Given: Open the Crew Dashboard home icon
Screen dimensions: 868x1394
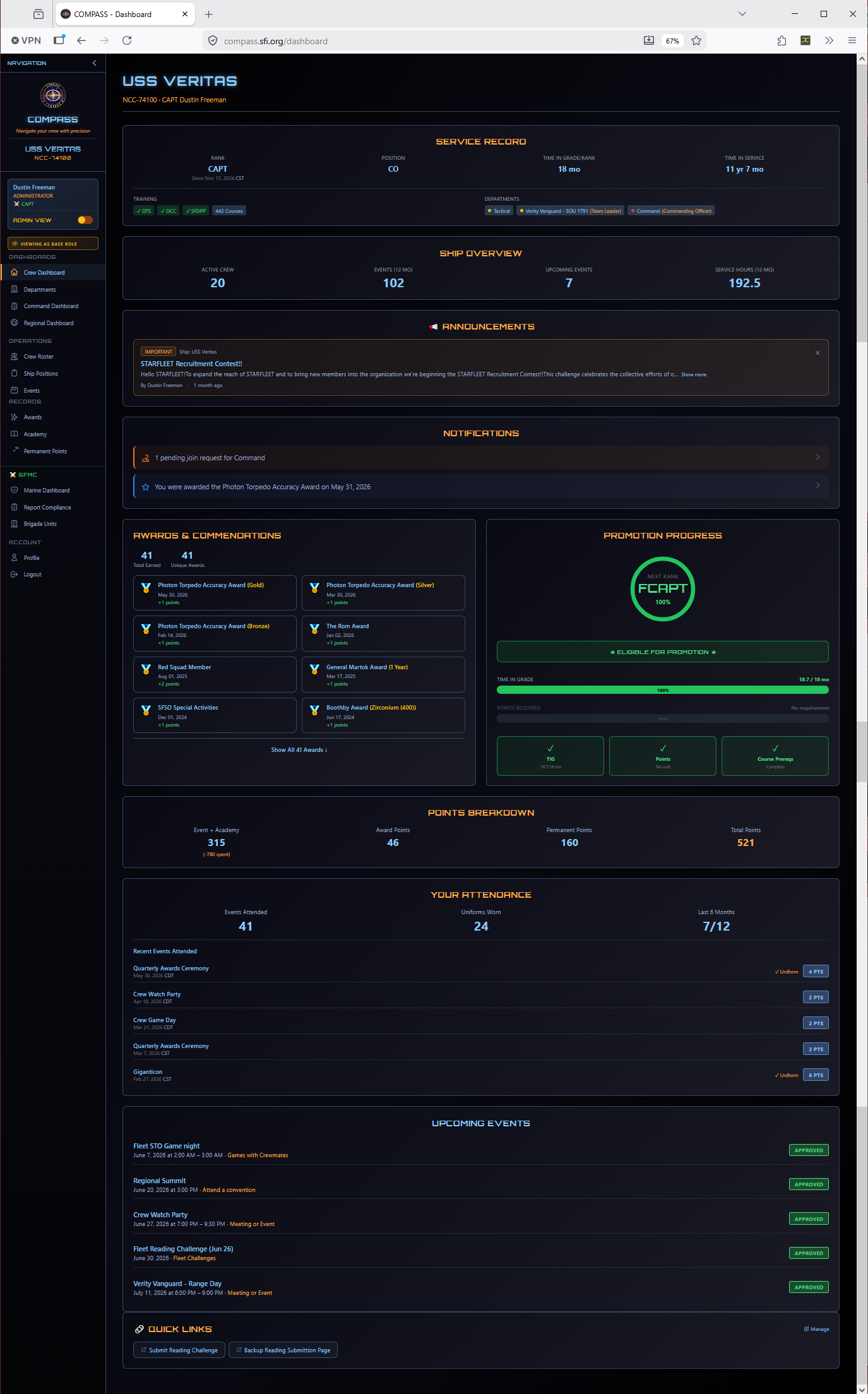Looking at the screenshot, I should click(x=14, y=273).
